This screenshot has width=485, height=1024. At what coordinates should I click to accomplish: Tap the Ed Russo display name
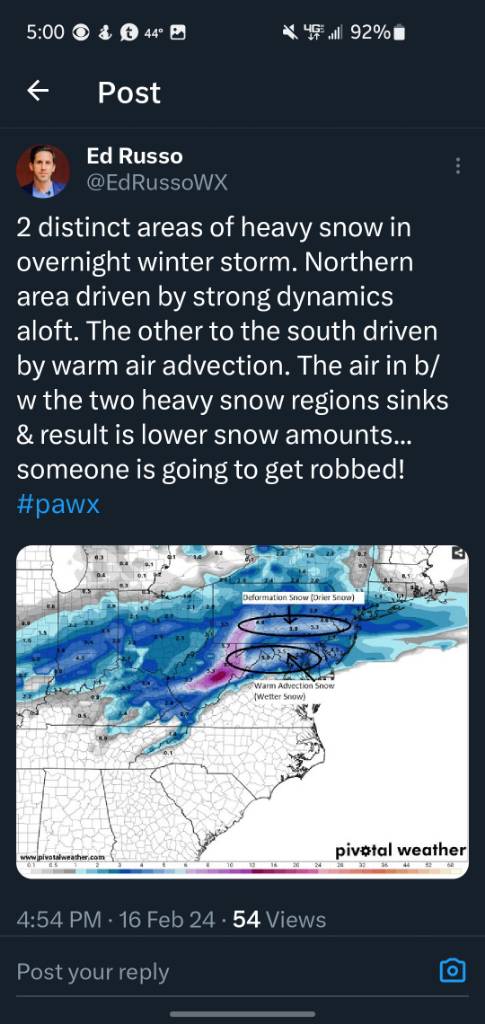[134, 156]
